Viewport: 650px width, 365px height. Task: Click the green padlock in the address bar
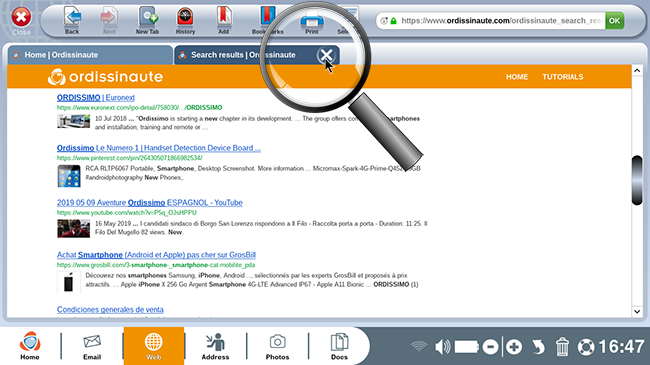(x=393, y=20)
